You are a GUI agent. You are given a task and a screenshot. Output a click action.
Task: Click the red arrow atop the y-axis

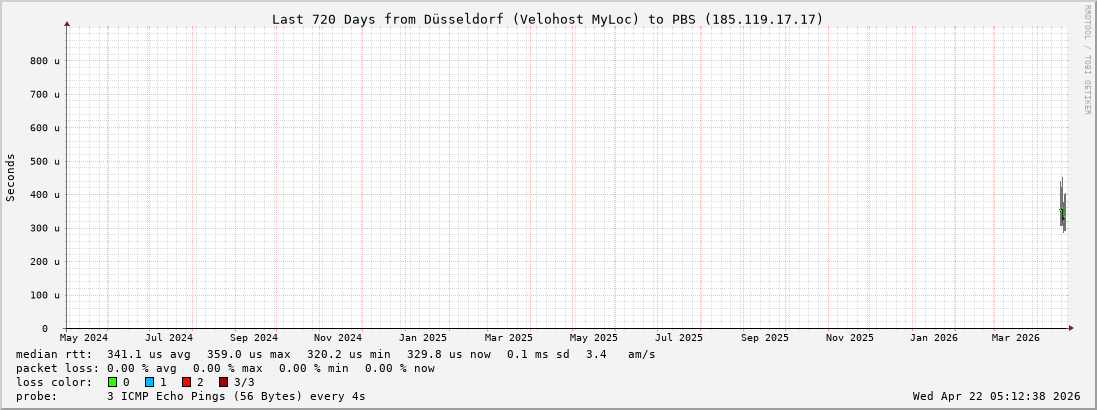pos(67,22)
